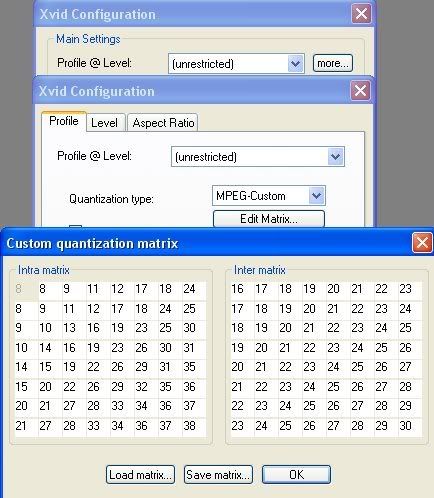Screen dimensions: 434x498
Task: Click the Save matrix button
Action: click(x=218, y=474)
